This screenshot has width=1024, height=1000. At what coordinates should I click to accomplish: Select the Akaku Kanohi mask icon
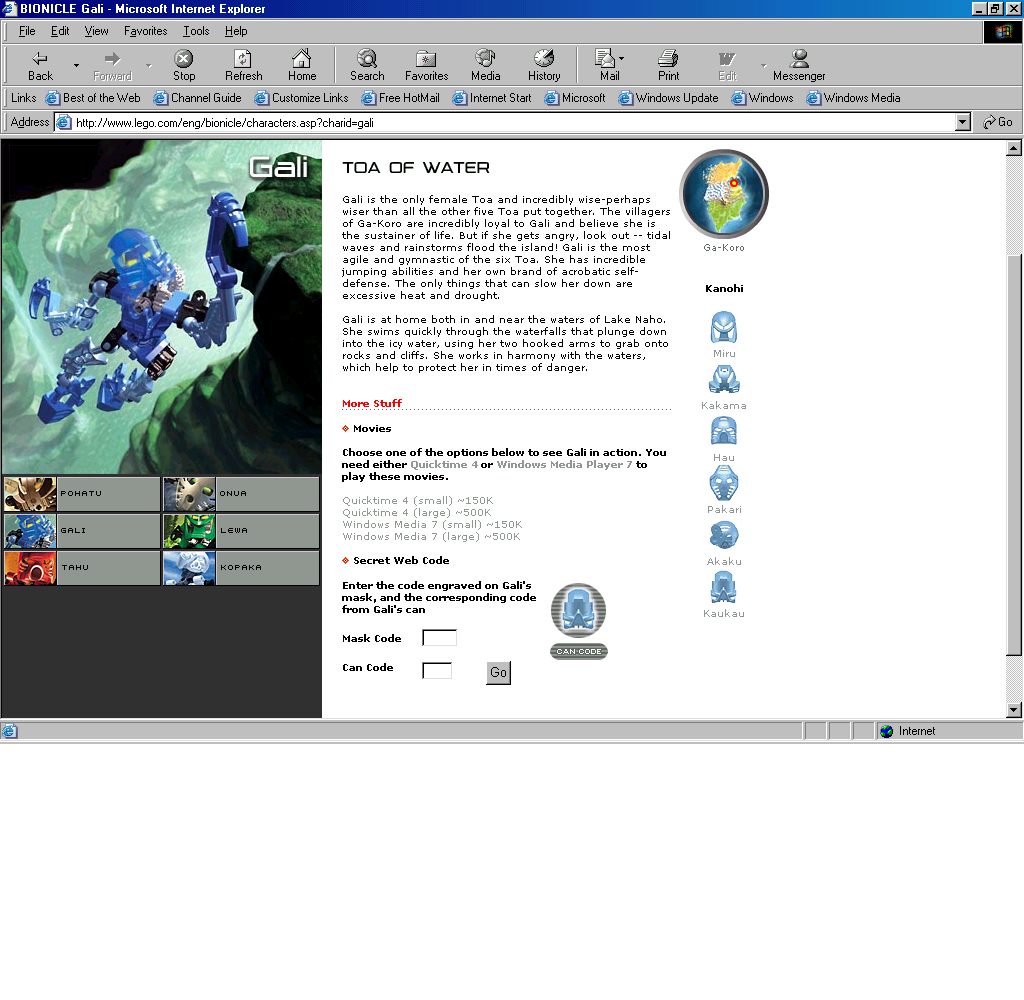coord(724,535)
